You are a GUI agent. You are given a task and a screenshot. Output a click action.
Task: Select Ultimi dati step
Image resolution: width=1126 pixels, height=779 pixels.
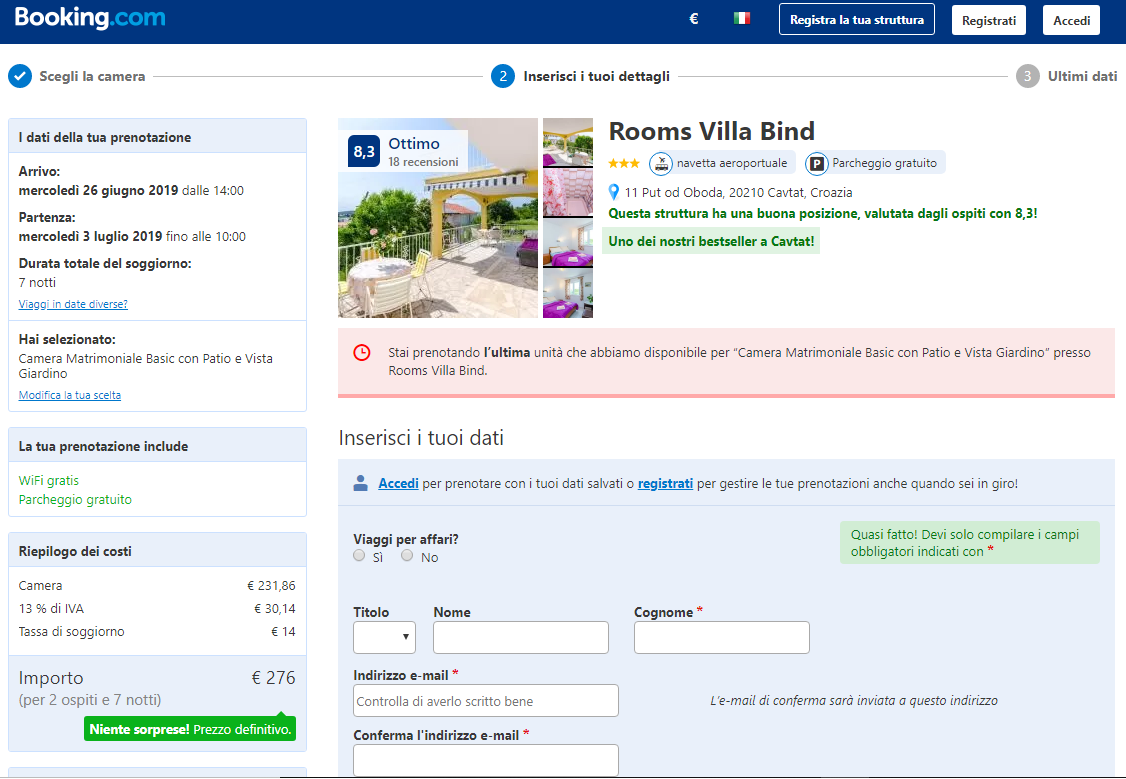click(1082, 76)
